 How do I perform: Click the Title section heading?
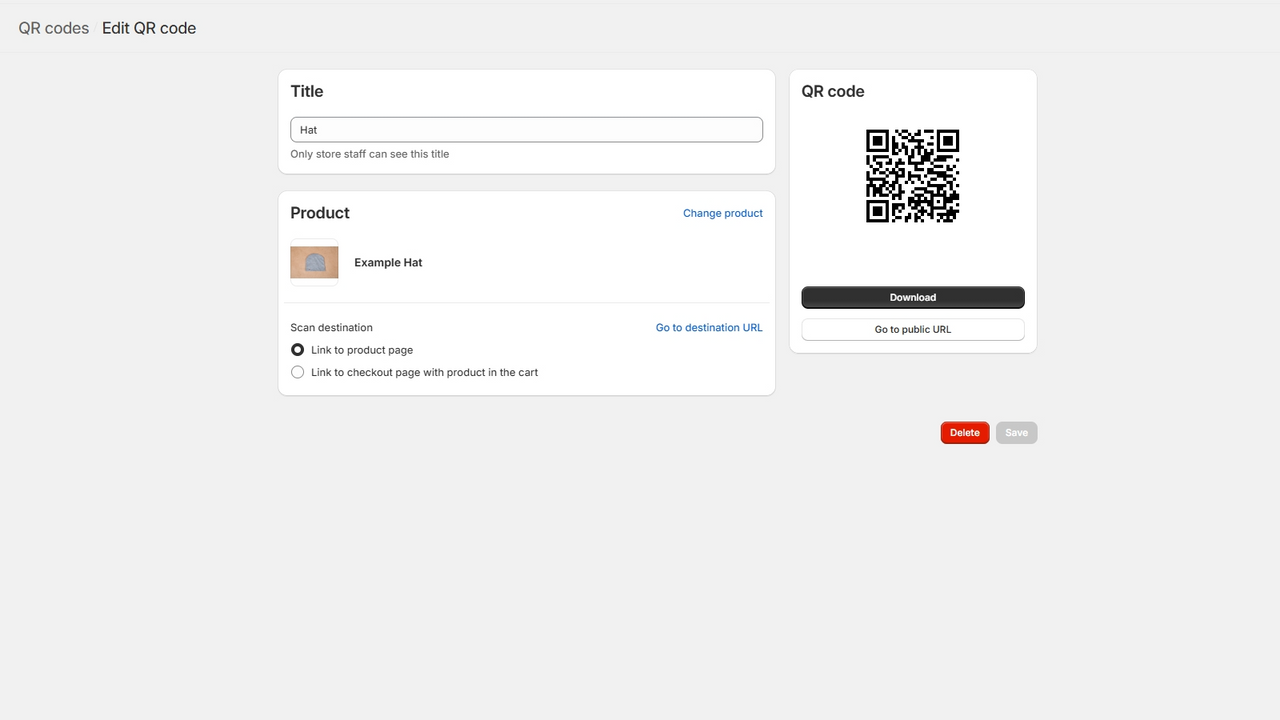pos(307,91)
